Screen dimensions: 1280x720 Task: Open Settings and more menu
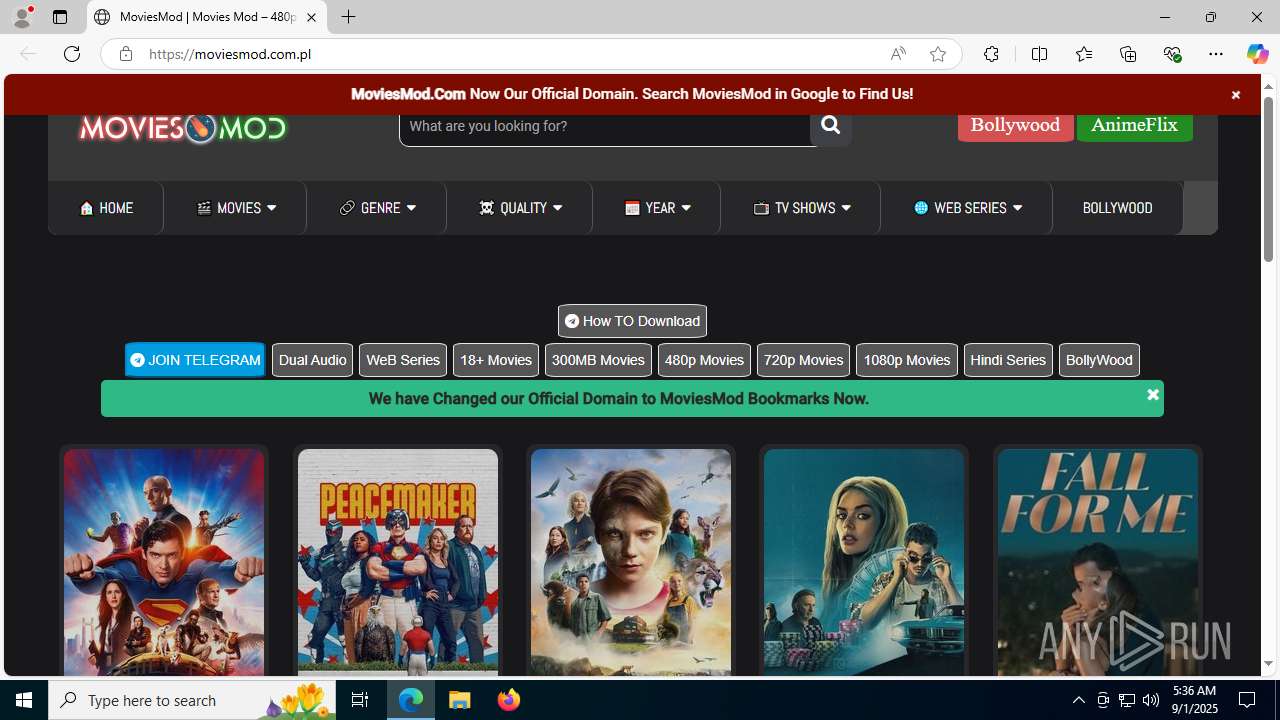coord(1216,54)
